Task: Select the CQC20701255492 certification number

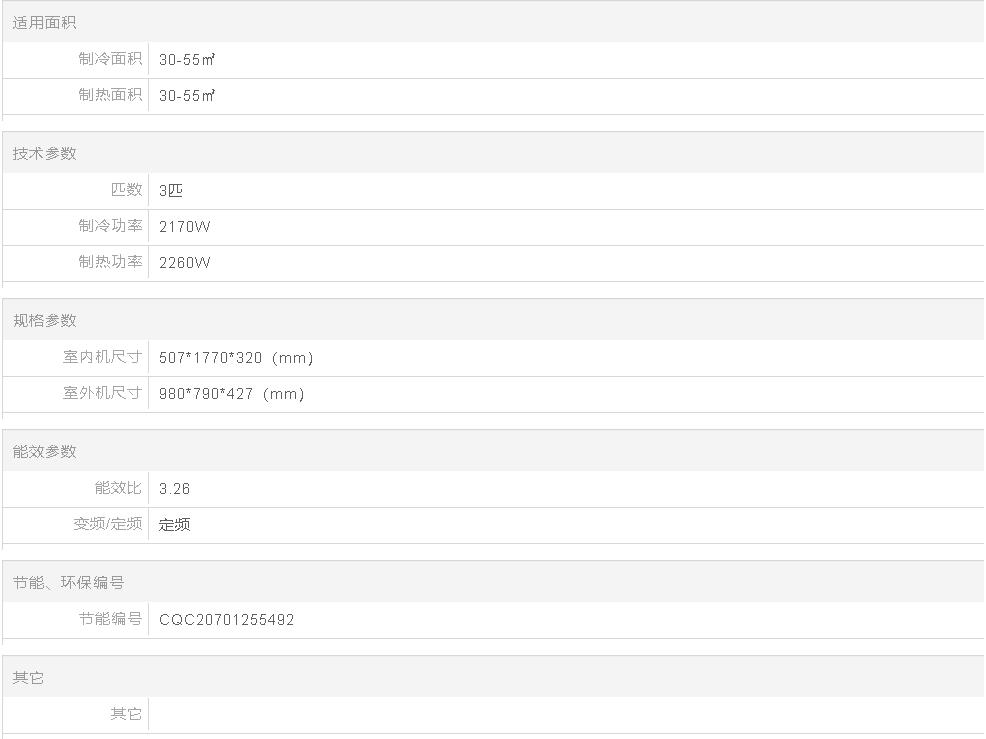Action: [x=226, y=620]
